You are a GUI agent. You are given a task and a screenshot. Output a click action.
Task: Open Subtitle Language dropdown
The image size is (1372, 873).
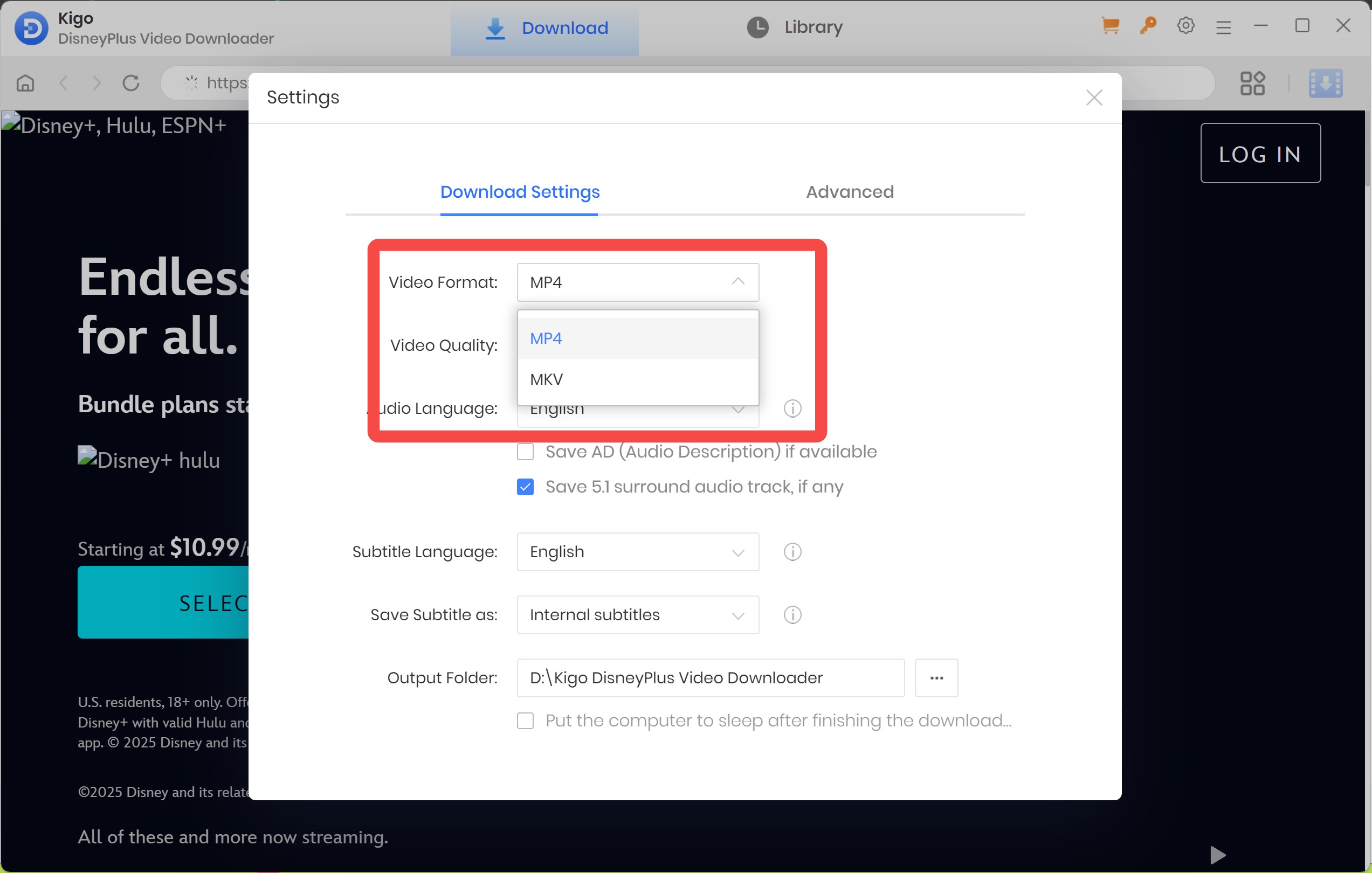638,552
